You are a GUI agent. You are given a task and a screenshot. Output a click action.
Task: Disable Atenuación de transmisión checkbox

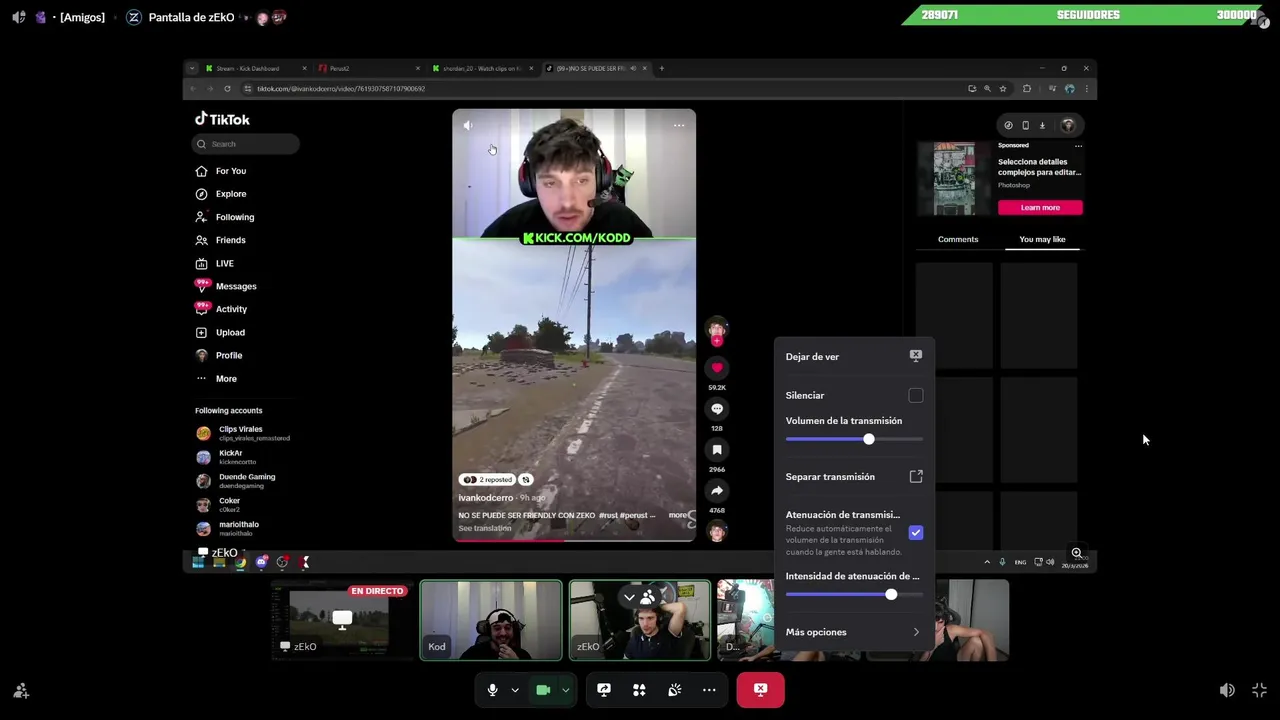tap(916, 533)
